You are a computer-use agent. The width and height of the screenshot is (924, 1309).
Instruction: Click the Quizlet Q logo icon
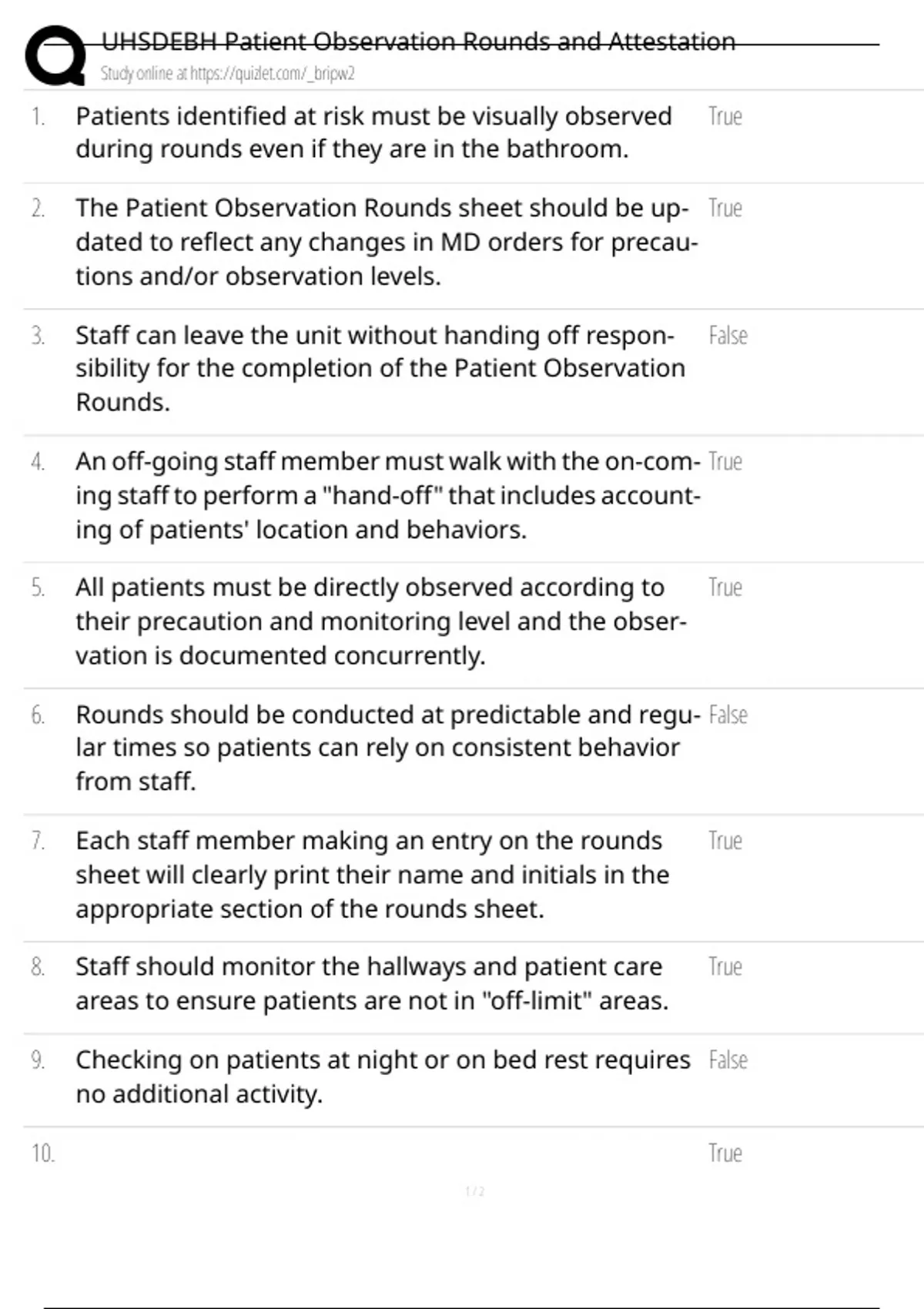(55, 55)
